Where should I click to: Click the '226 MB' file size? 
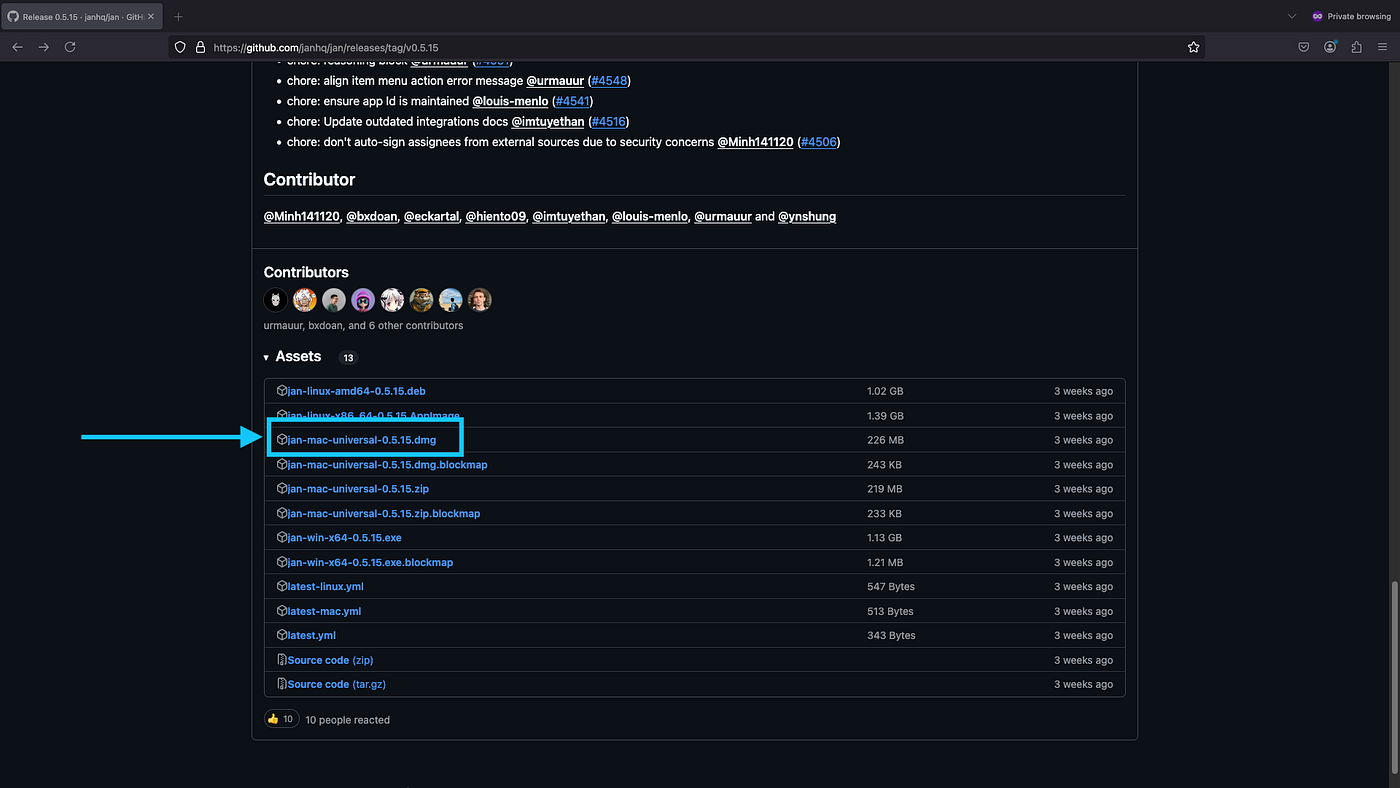coord(885,440)
